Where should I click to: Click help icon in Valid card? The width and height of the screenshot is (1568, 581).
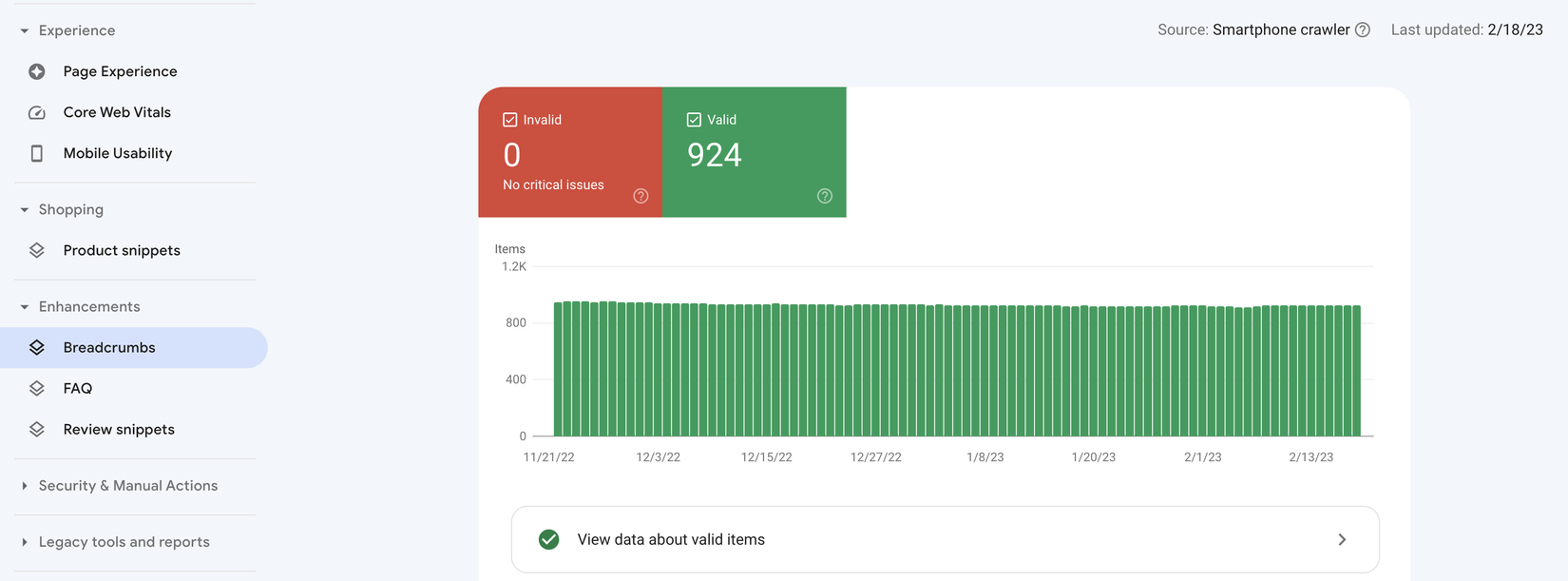click(825, 196)
